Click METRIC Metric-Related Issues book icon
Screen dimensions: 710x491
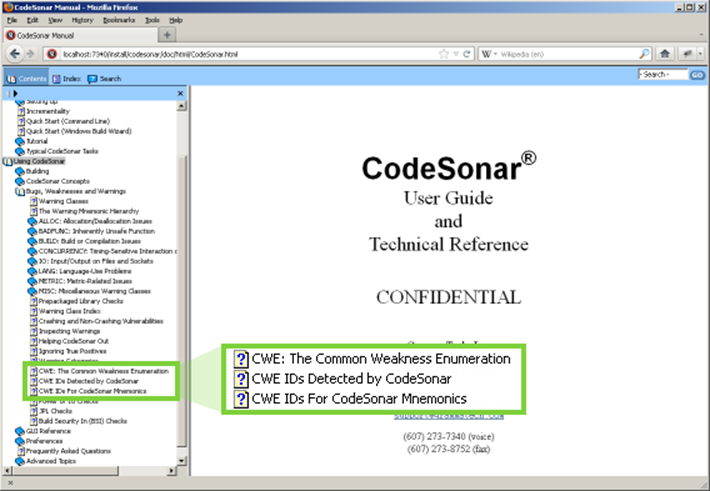point(32,281)
